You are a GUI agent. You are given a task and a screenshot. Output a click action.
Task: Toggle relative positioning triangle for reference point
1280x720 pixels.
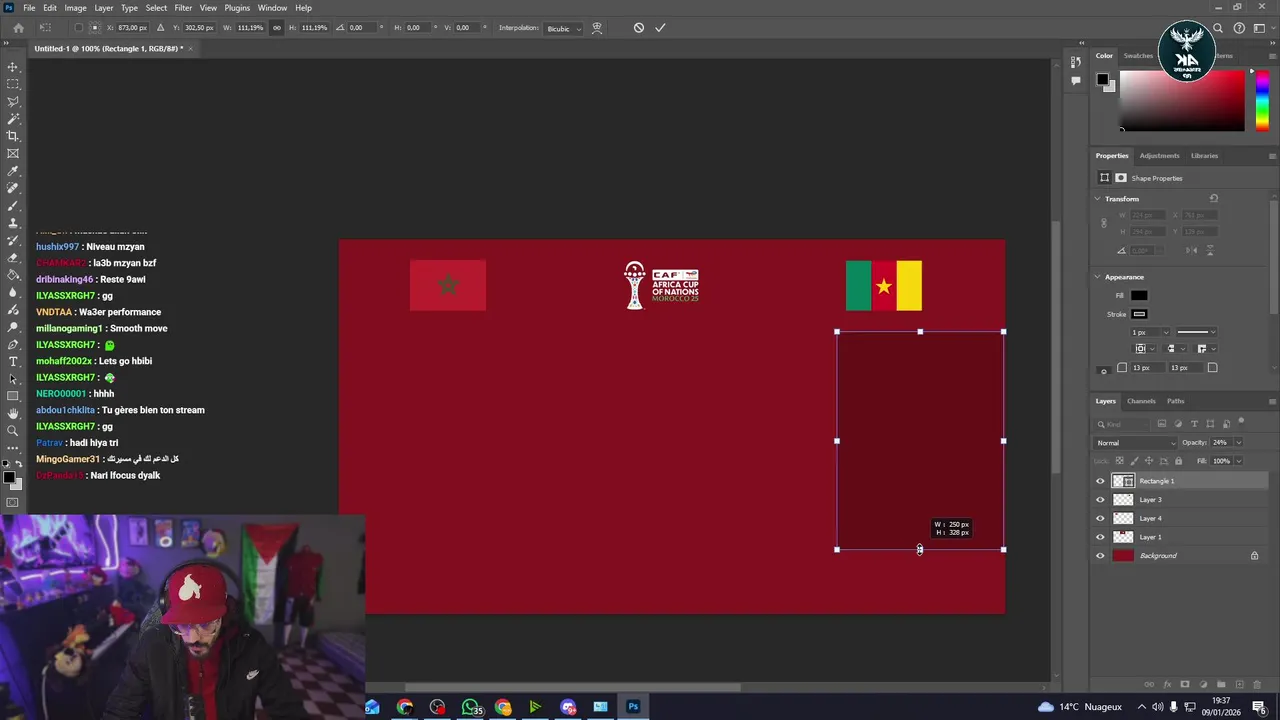(x=161, y=28)
